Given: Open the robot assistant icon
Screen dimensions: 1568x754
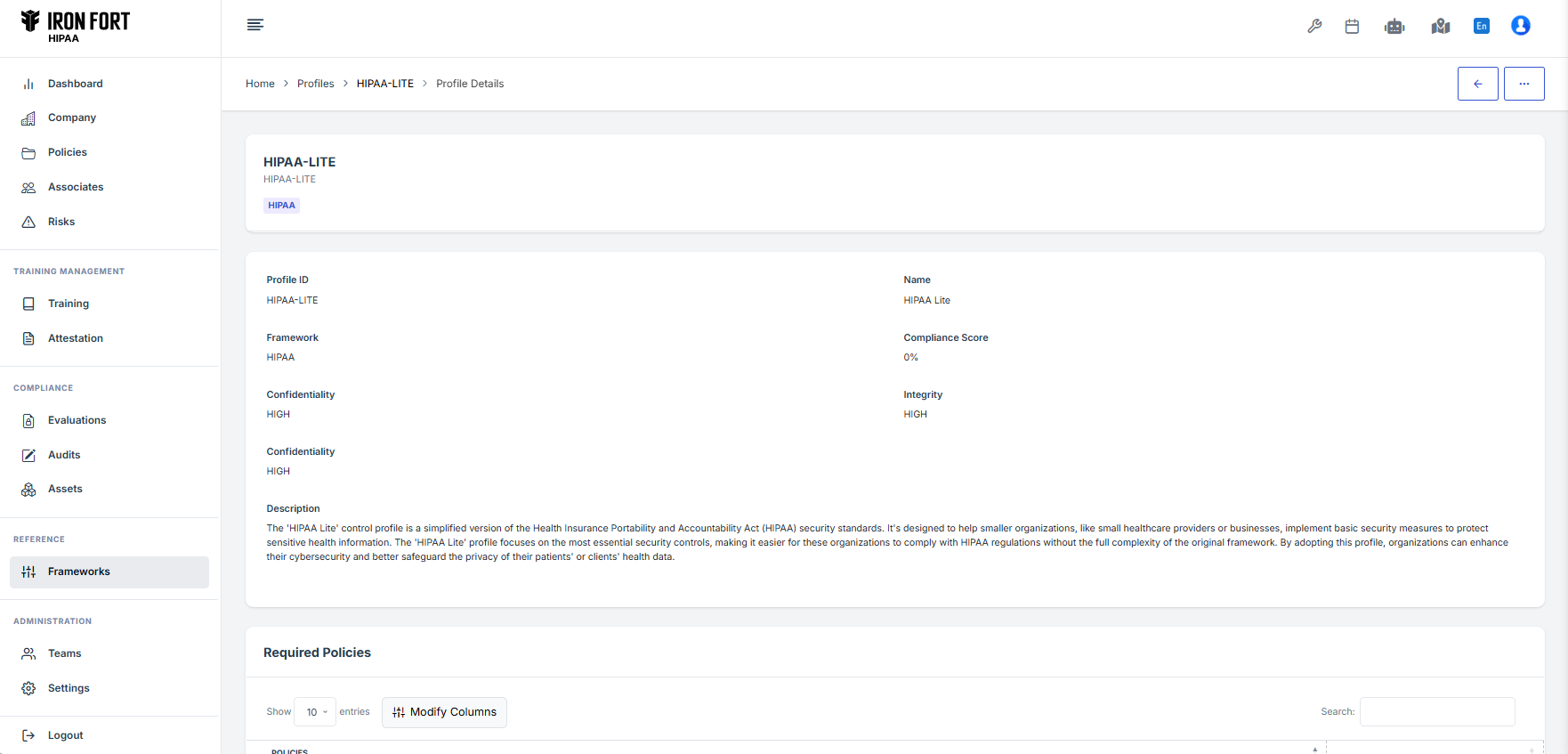Looking at the screenshot, I should 1394,26.
